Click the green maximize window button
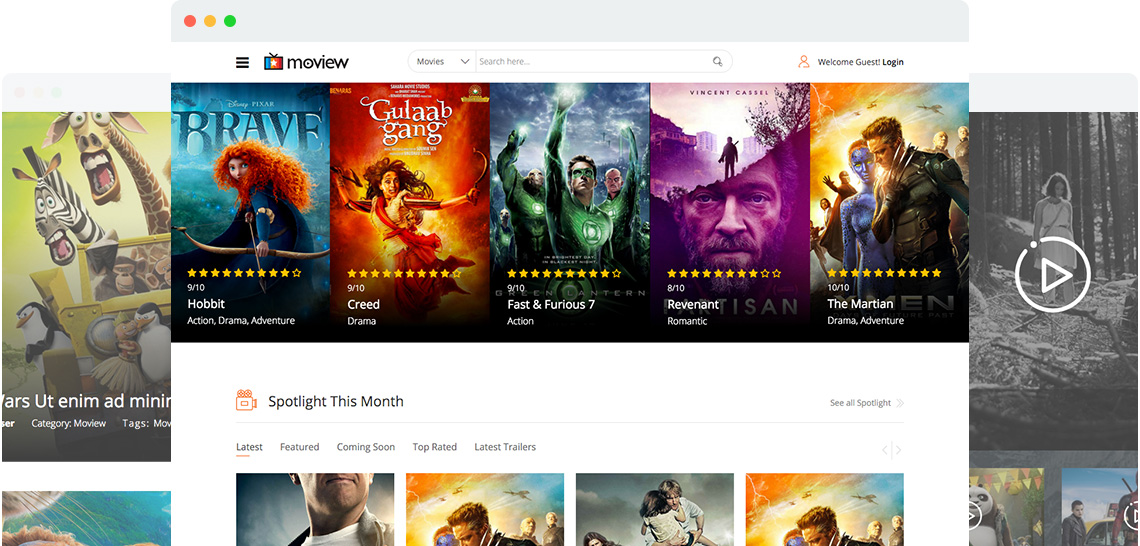Image resolution: width=1140 pixels, height=546 pixels. [230, 21]
